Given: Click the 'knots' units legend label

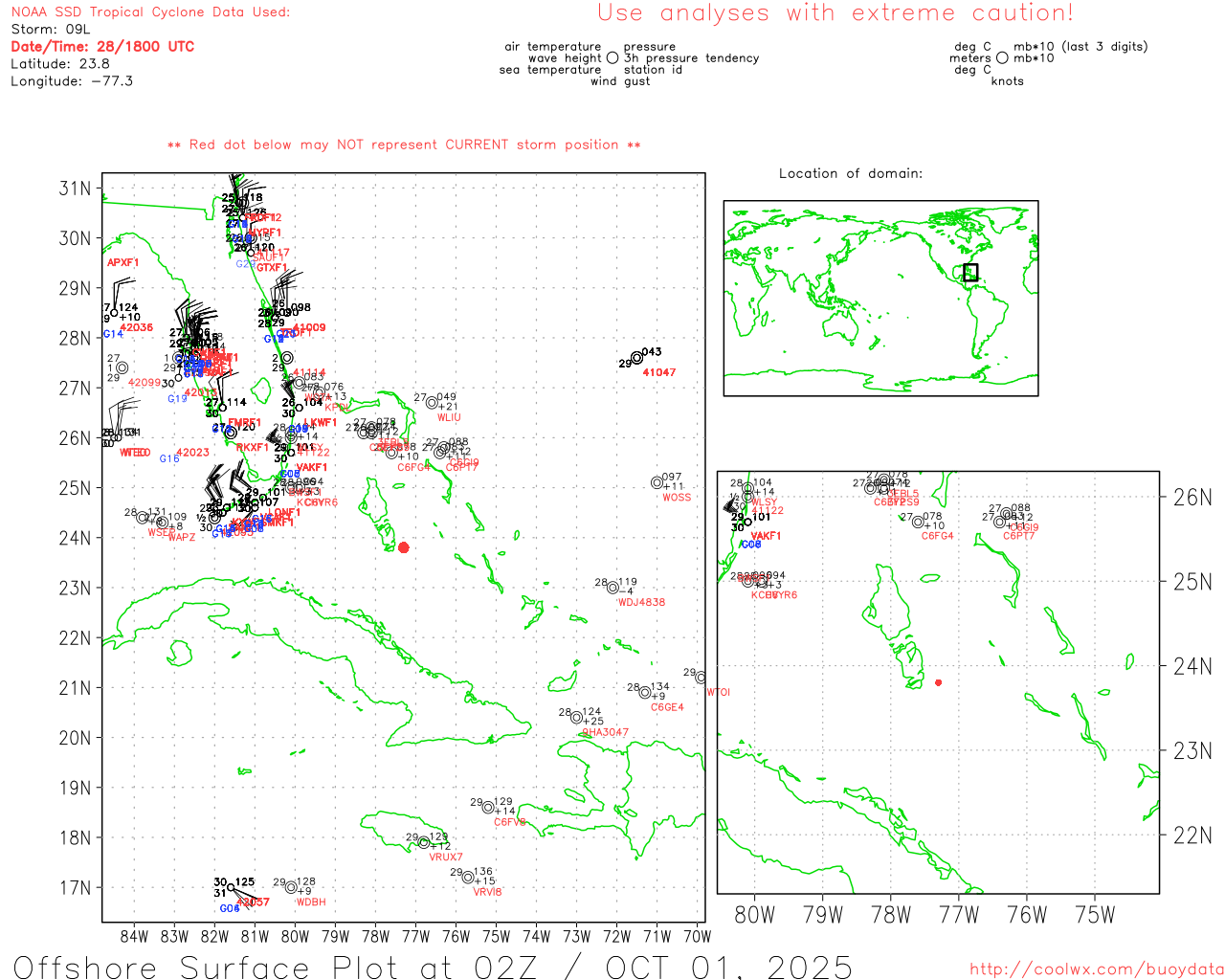Looking at the screenshot, I should (x=1007, y=81).
